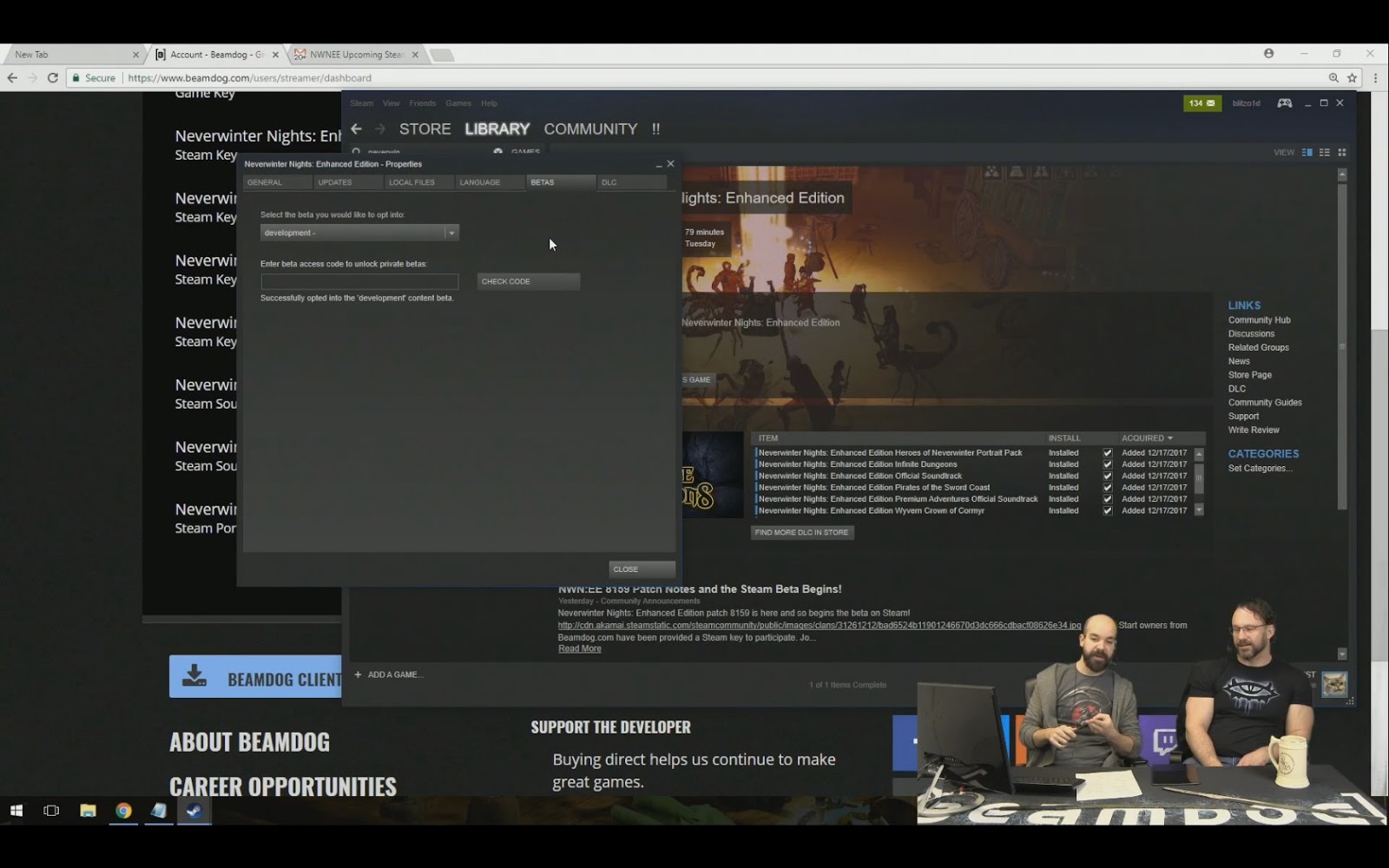Switch Steam library to list view

pyautogui.click(x=1325, y=153)
